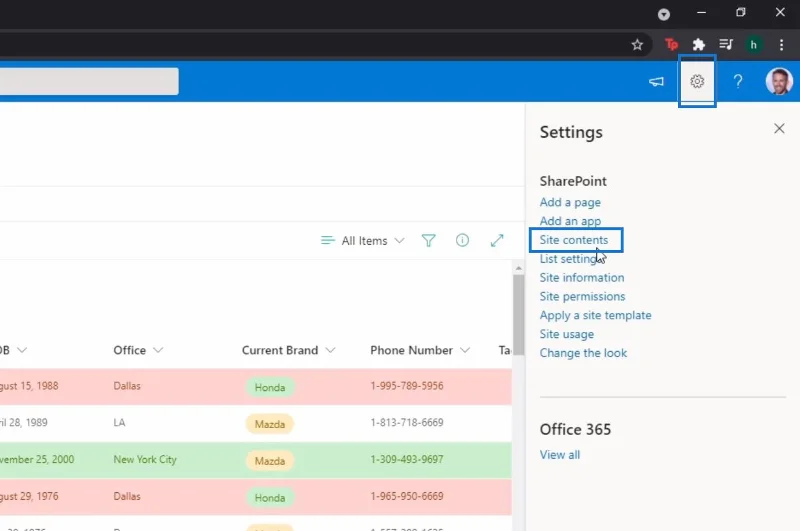The width and height of the screenshot is (800, 531).
Task: Open Chrome three-dot menu
Action: [x=781, y=45]
